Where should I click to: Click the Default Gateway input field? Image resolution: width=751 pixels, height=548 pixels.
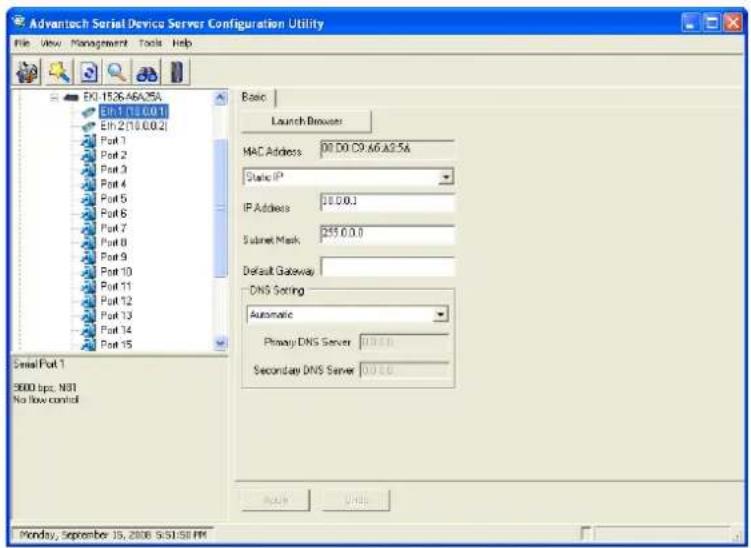(x=387, y=267)
